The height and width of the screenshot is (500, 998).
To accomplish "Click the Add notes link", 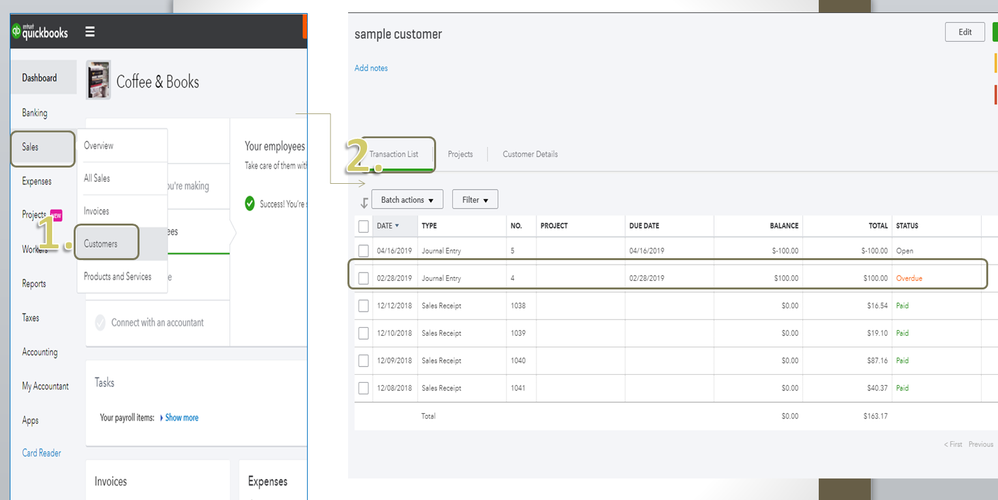I will click(x=371, y=68).
